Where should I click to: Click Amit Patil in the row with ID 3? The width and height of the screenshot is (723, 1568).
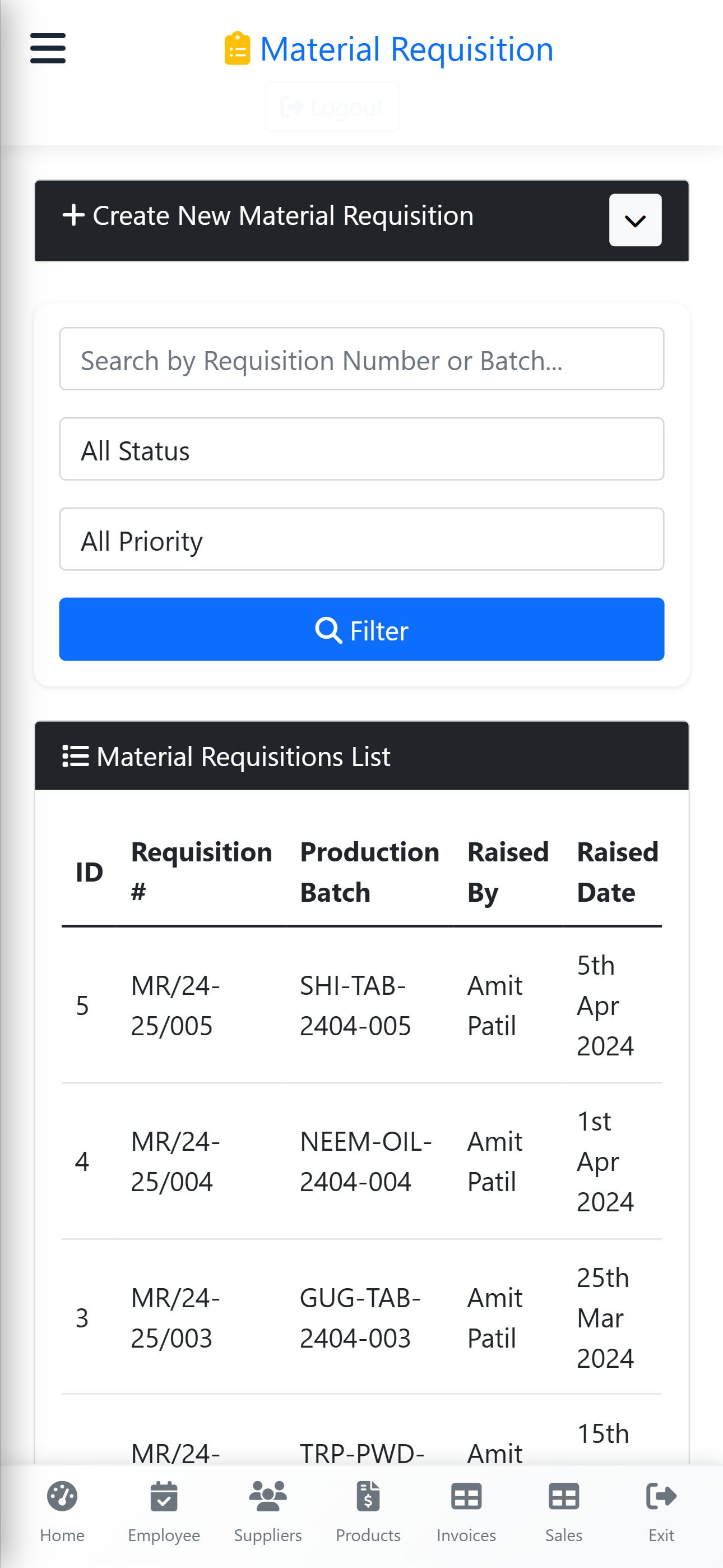coord(495,1318)
